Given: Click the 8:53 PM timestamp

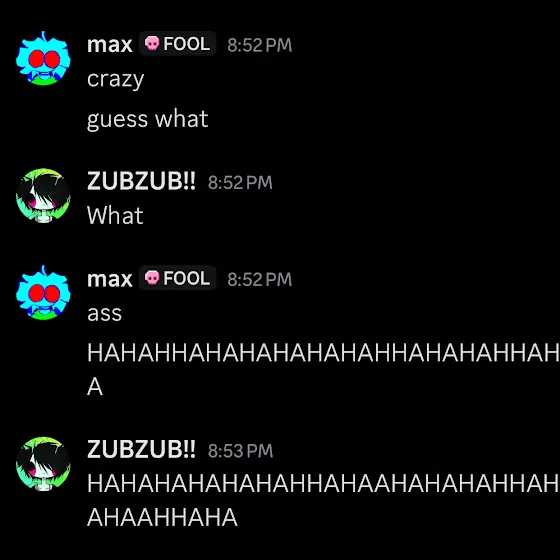Looking at the screenshot, I should pyautogui.click(x=240, y=451).
